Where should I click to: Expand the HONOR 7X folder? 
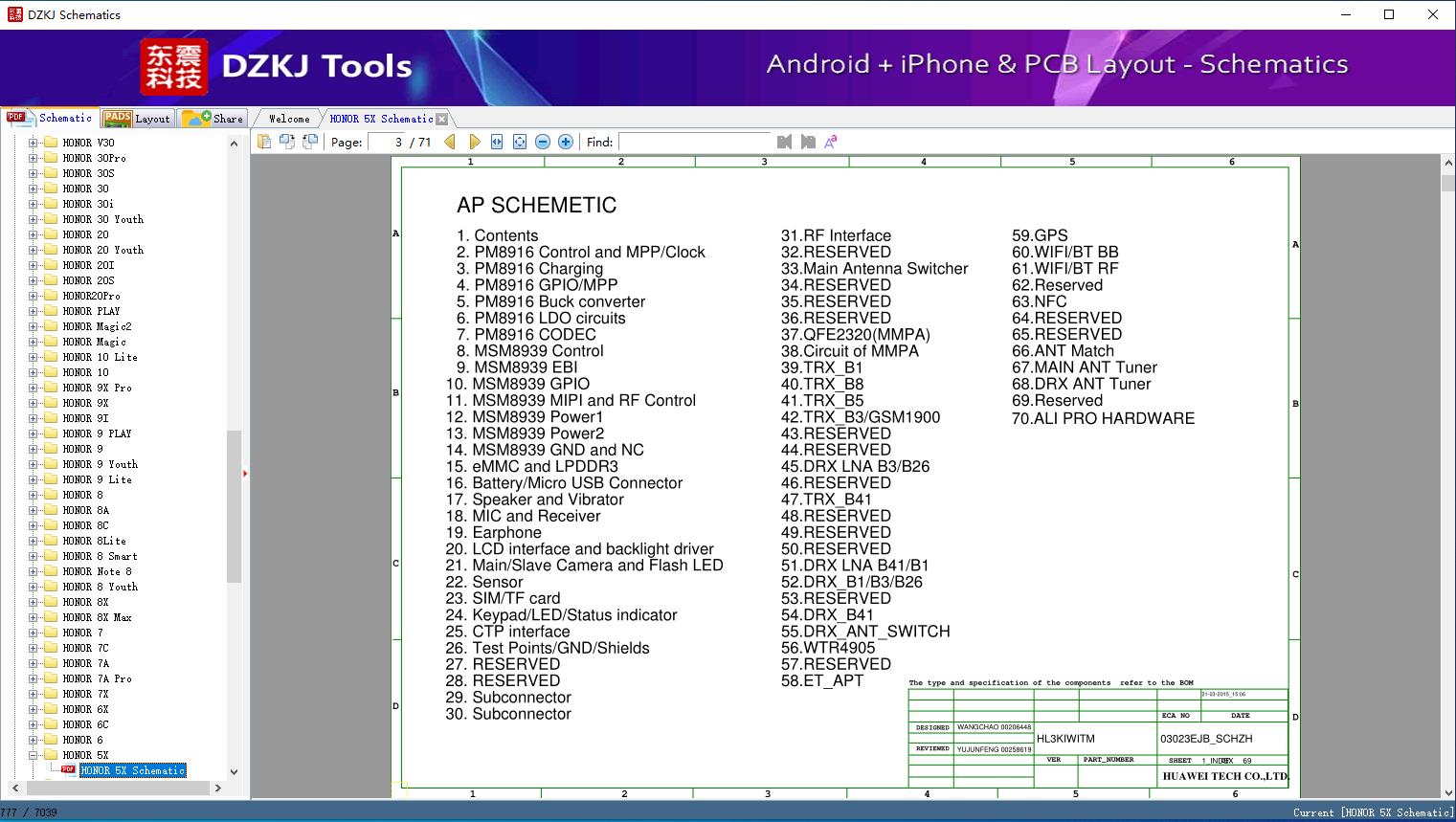click(33, 694)
